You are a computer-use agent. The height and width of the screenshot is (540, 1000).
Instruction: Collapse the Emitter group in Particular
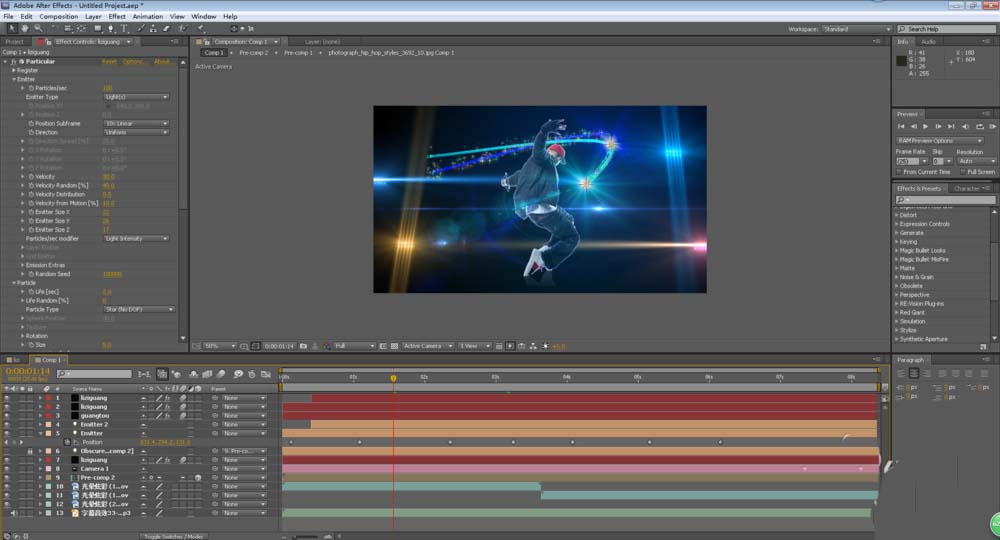14,79
